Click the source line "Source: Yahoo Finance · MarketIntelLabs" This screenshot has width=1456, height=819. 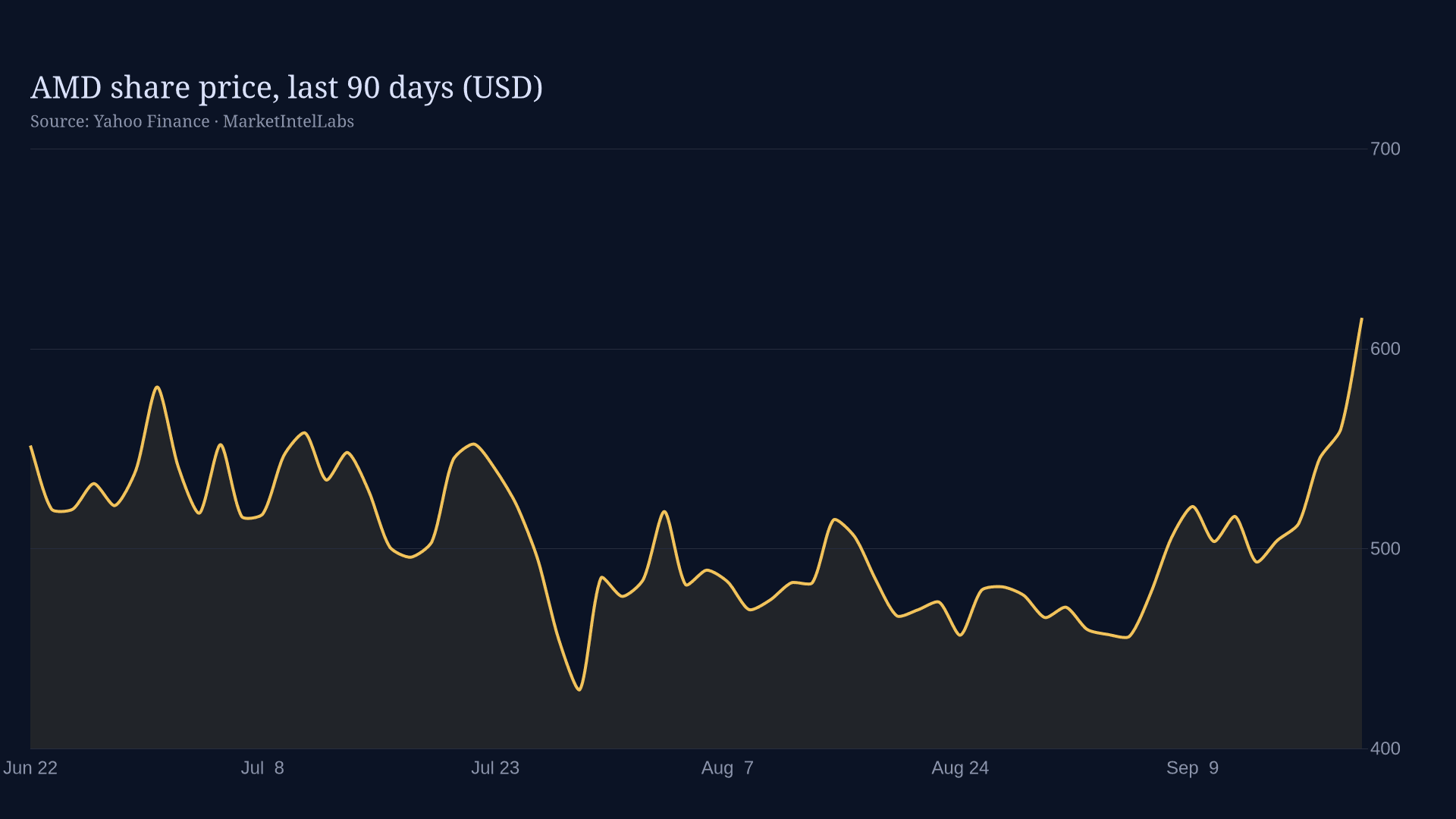(x=192, y=121)
